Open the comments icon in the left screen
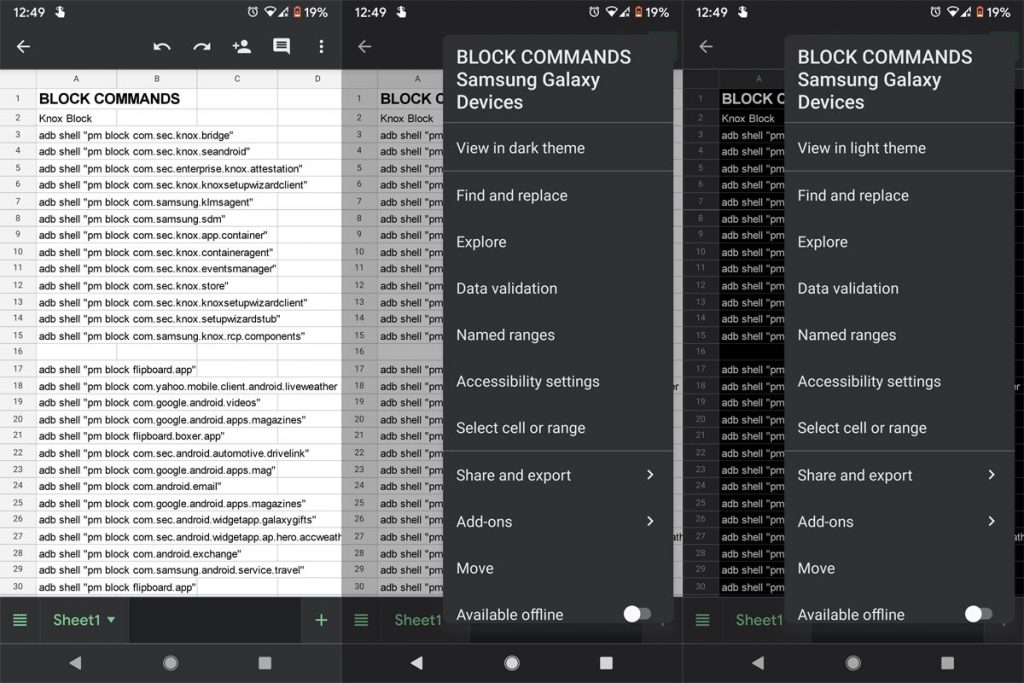This screenshot has width=1024, height=683. coord(281,46)
